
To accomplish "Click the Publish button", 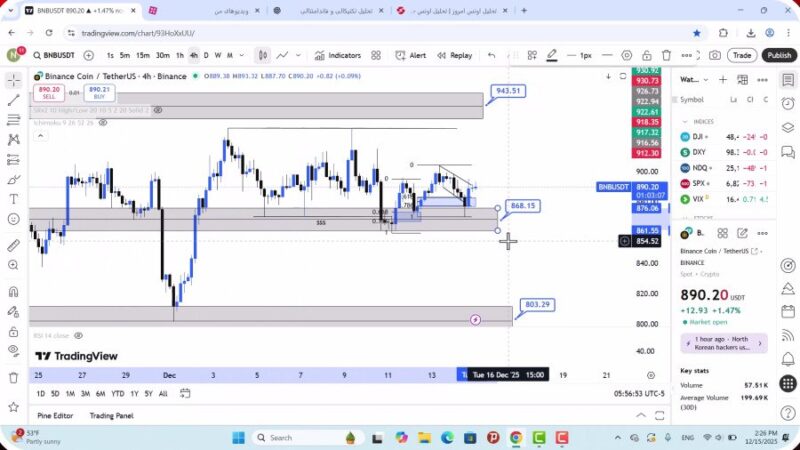I will pyautogui.click(x=778, y=56).
